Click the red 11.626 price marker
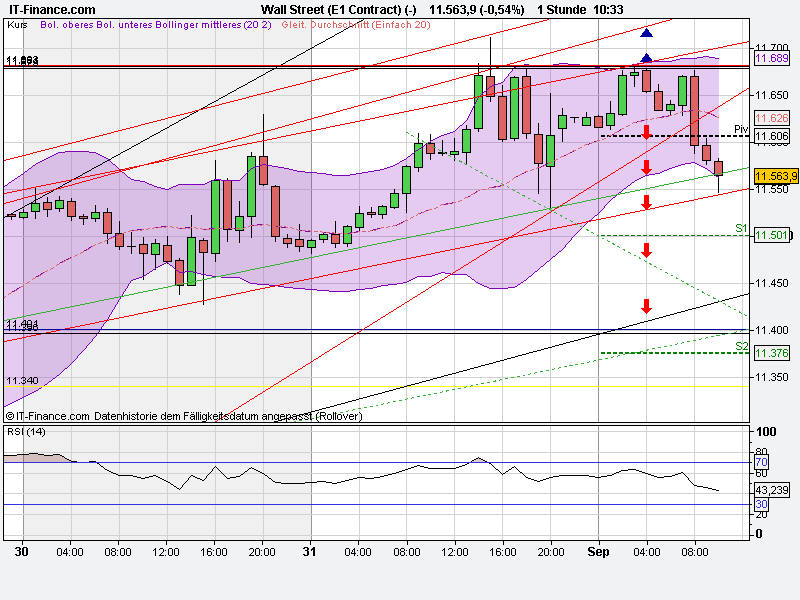 coord(770,117)
